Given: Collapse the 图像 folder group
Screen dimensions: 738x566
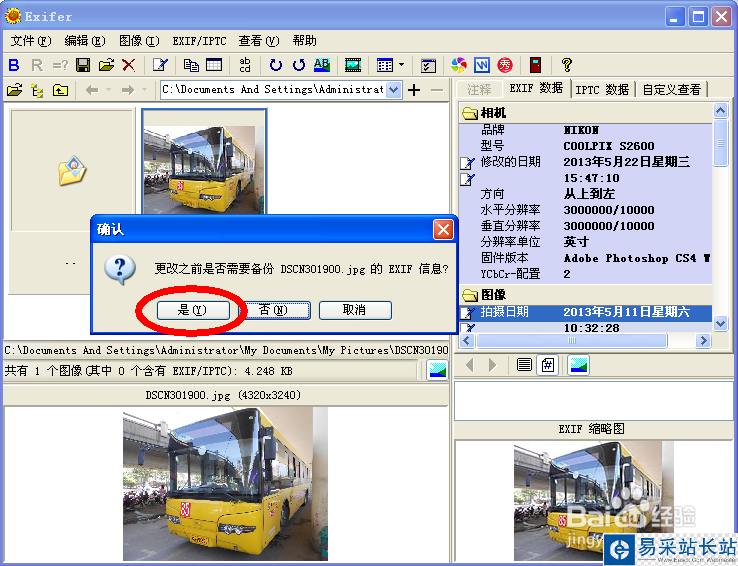Looking at the screenshot, I should (470, 295).
